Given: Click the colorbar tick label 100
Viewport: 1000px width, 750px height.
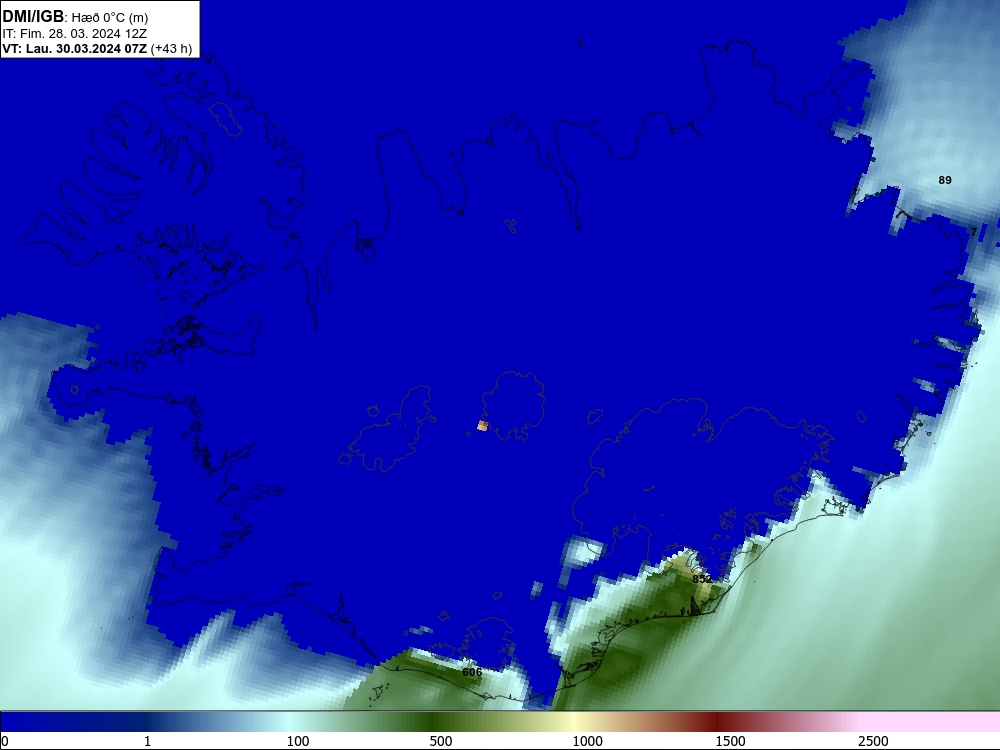Looking at the screenshot, I should (298, 740).
